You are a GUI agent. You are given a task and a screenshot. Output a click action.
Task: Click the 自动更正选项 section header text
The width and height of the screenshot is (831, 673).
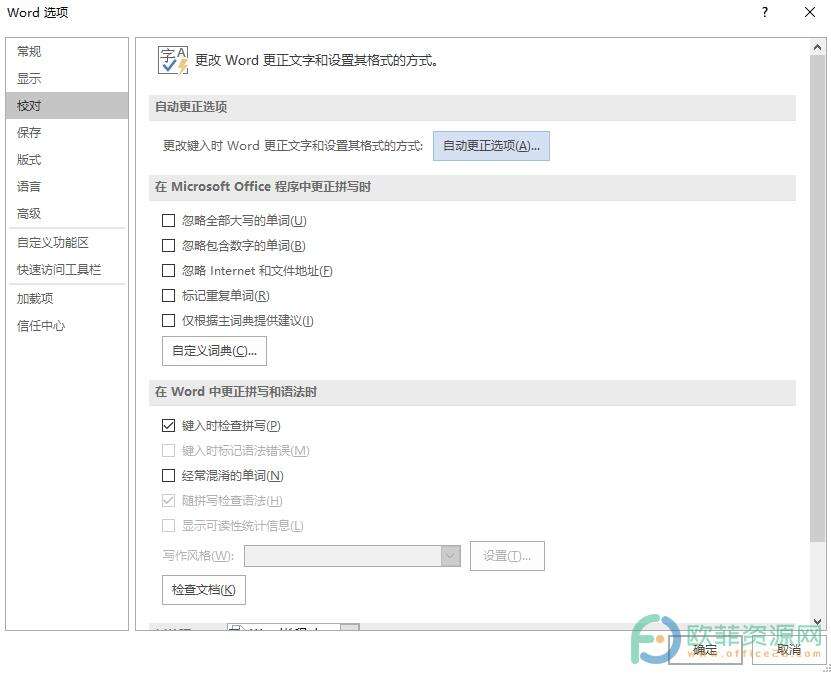click(191, 107)
